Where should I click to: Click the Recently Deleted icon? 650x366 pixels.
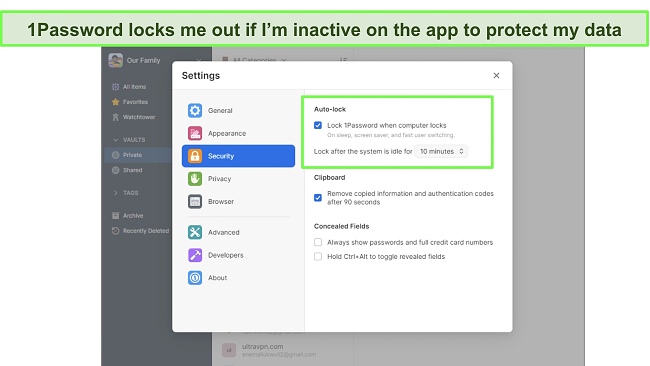click(116, 231)
